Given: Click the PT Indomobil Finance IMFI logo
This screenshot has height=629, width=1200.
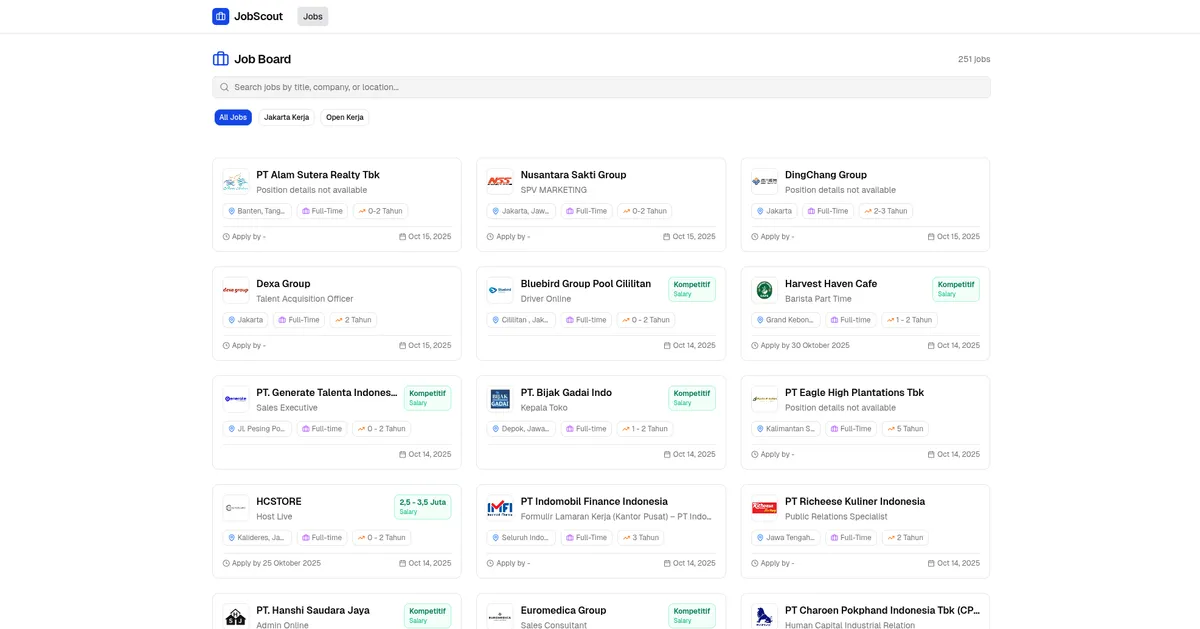Looking at the screenshot, I should [x=499, y=509].
